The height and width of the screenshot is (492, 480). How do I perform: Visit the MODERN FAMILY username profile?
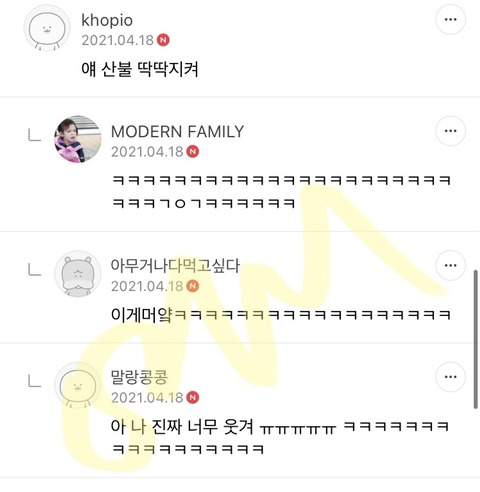tap(177, 131)
